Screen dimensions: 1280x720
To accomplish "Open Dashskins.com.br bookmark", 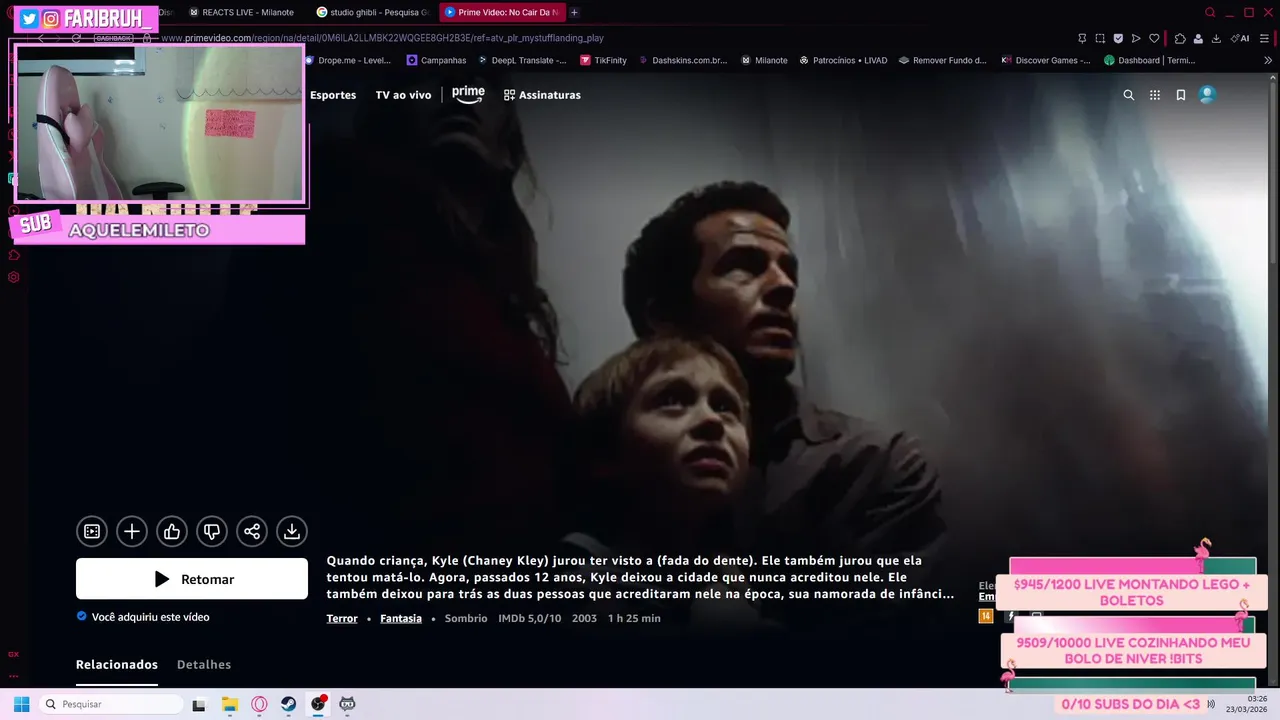I will point(682,60).
